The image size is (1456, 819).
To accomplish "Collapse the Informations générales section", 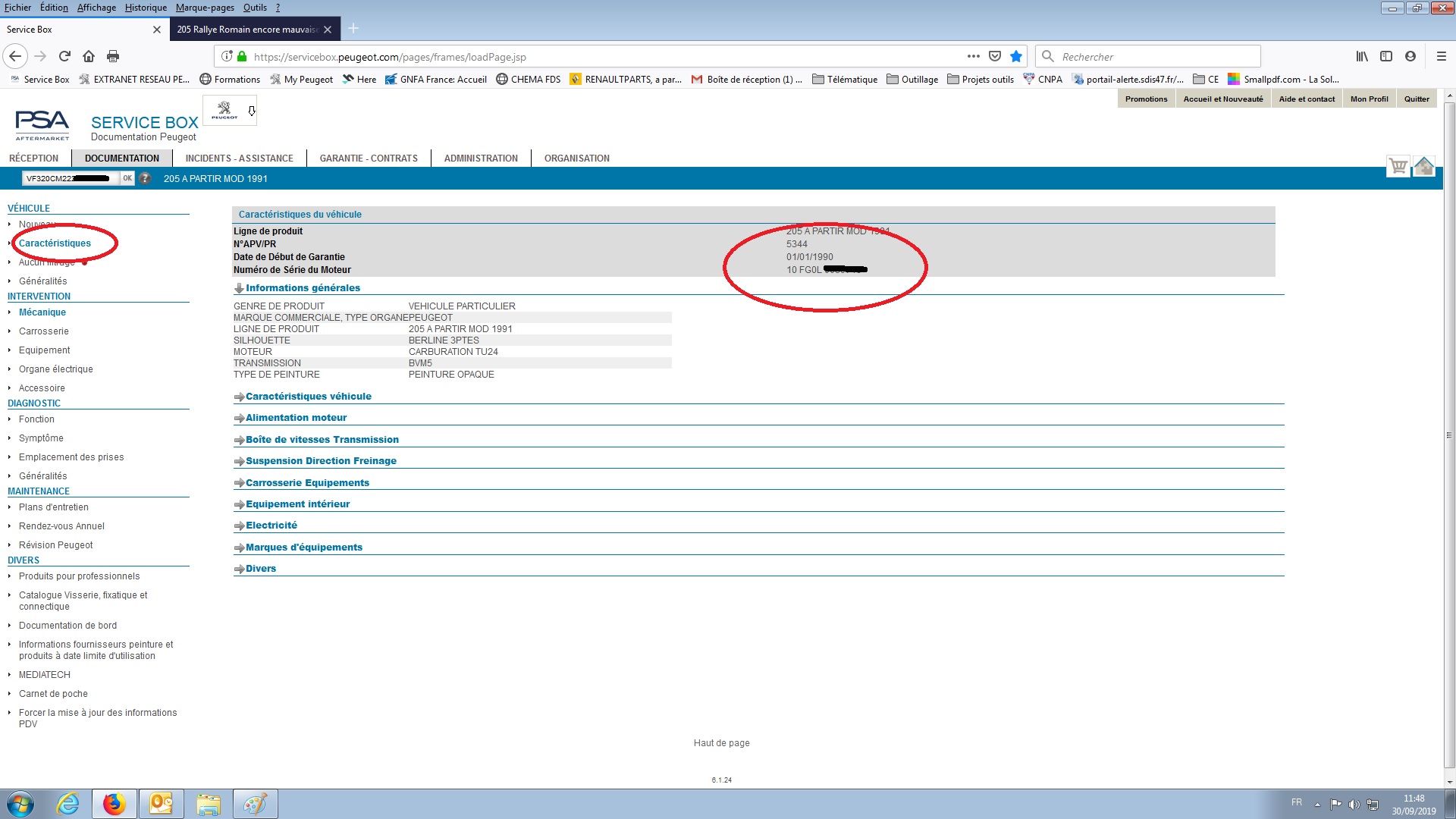I will click(x=302, y=288).
